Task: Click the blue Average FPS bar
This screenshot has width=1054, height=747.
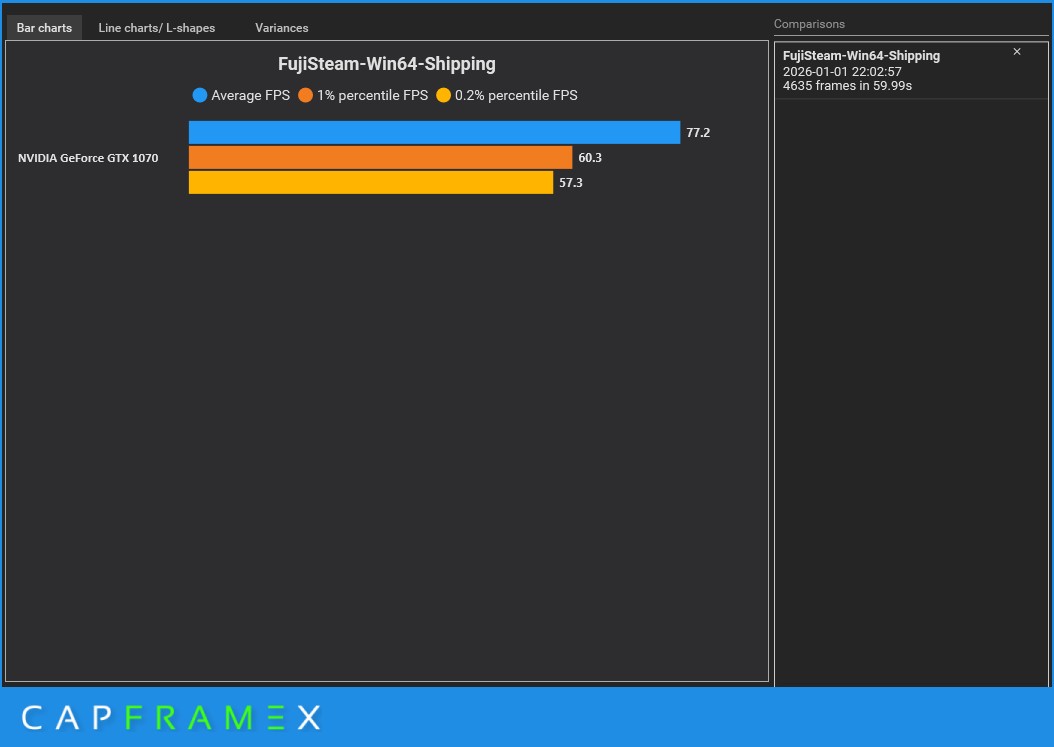Action: [x=434, y=132]
